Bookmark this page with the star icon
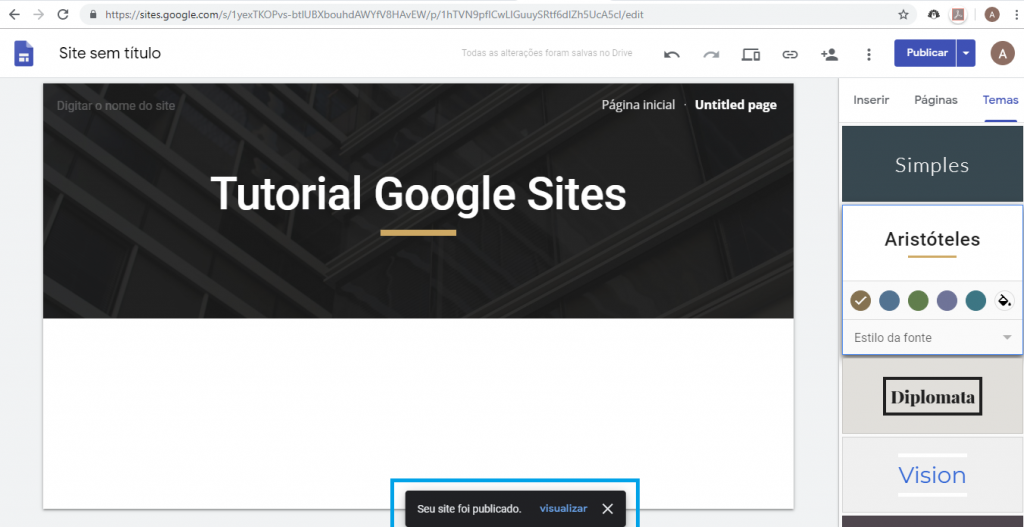 [903, 14]
